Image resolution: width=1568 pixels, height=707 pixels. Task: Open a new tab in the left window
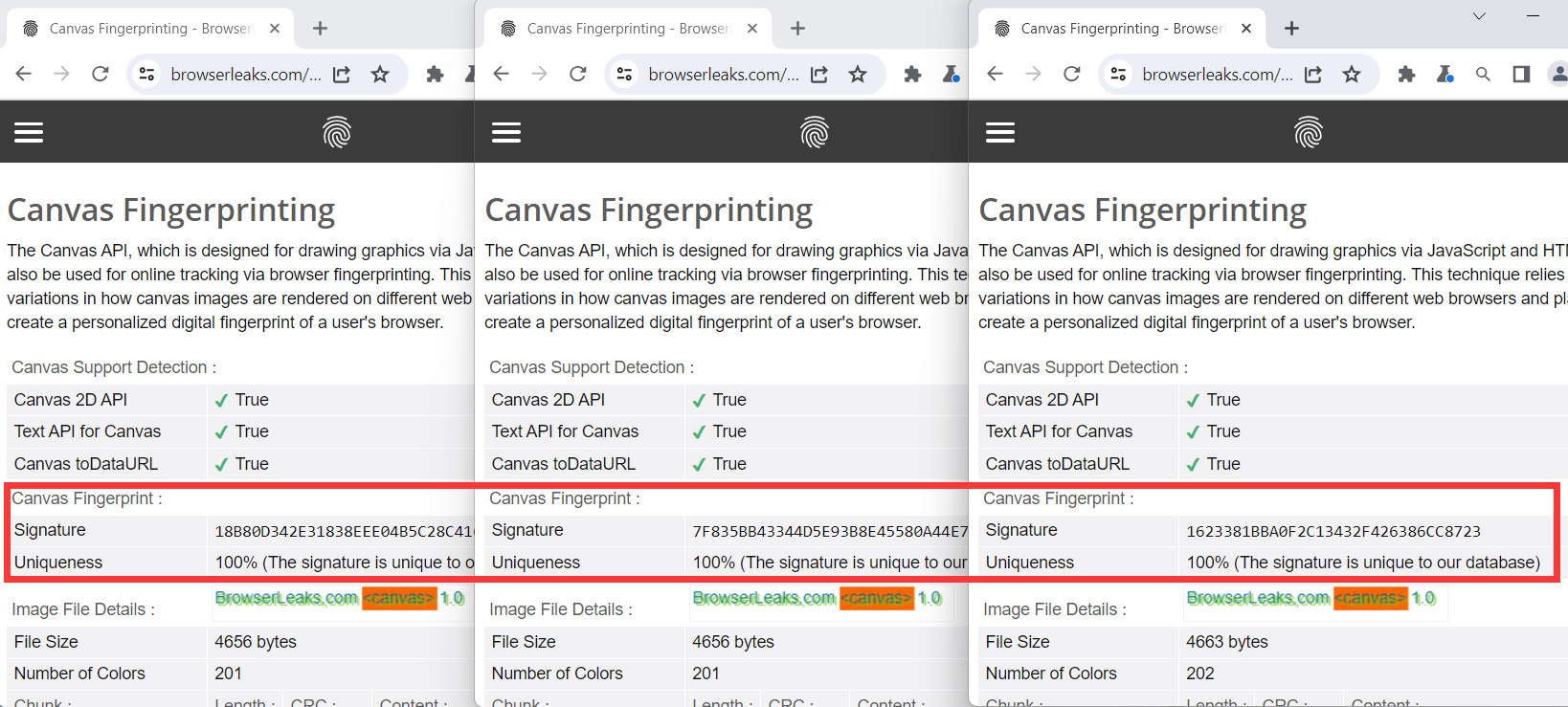[320, 29]
